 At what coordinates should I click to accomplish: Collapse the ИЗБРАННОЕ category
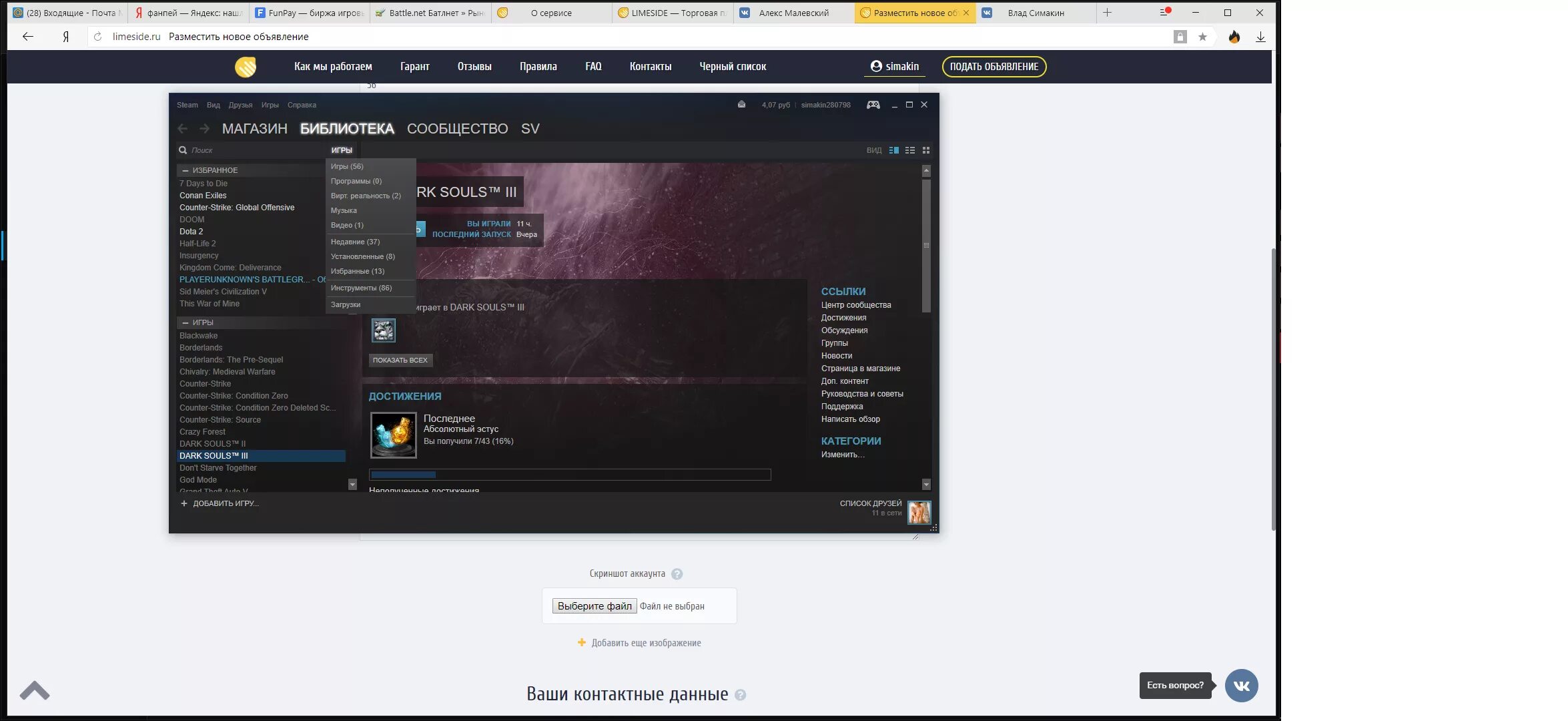[185, 170]
